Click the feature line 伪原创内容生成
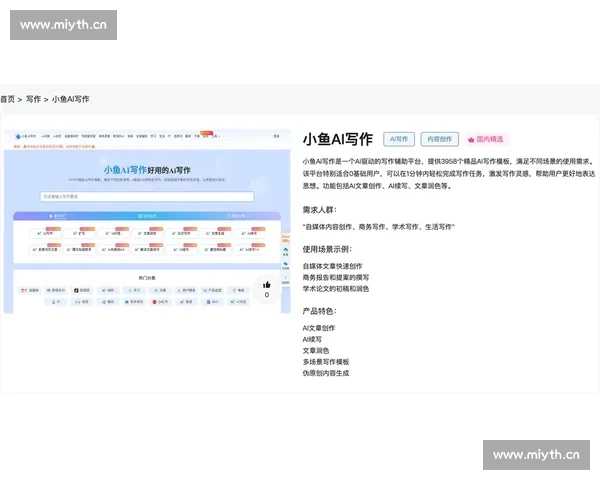The height and width of the screenshot is (480, 600). coord(326,373)
